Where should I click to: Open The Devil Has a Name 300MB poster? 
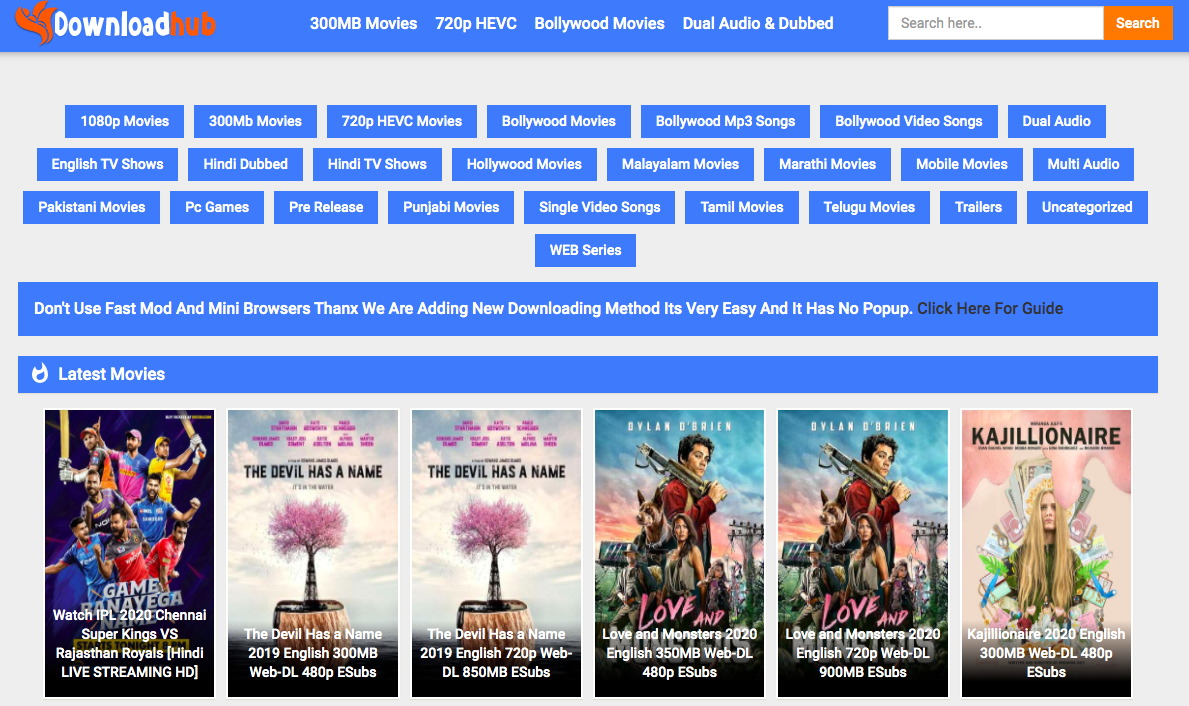(313, 552)
